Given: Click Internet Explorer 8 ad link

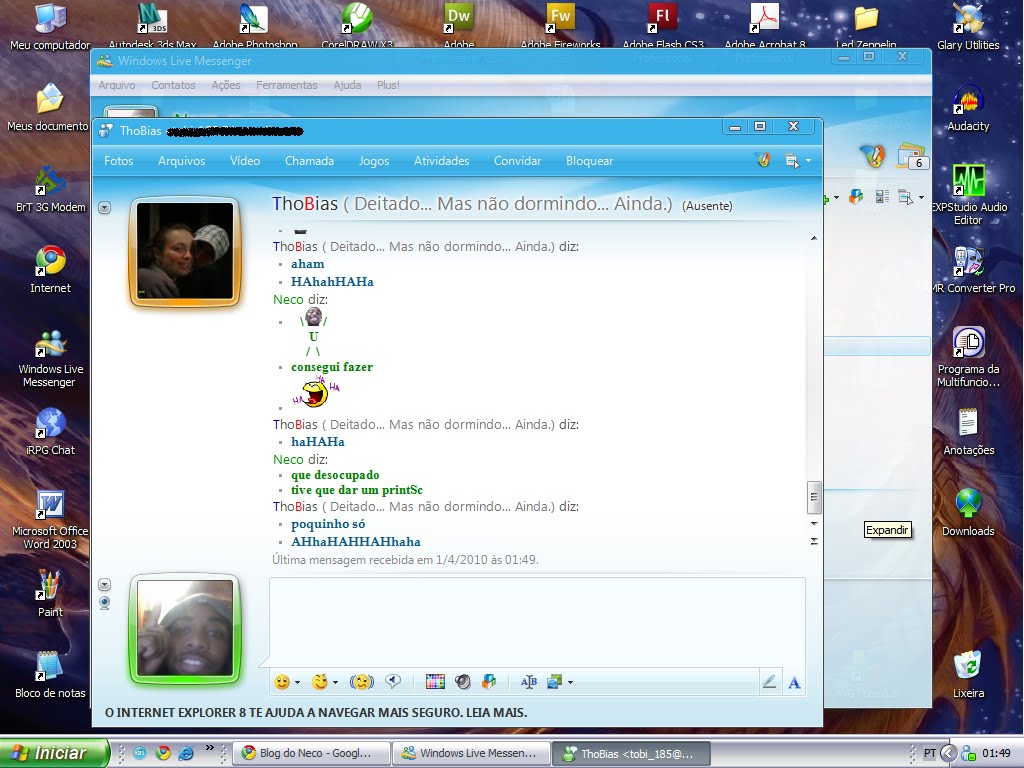Looking at the screenshot, I should 316,712.
